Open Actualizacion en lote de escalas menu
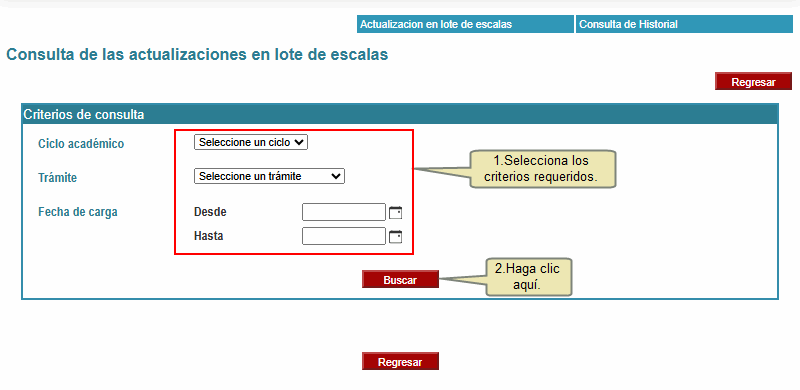 (x=465, y=24)
